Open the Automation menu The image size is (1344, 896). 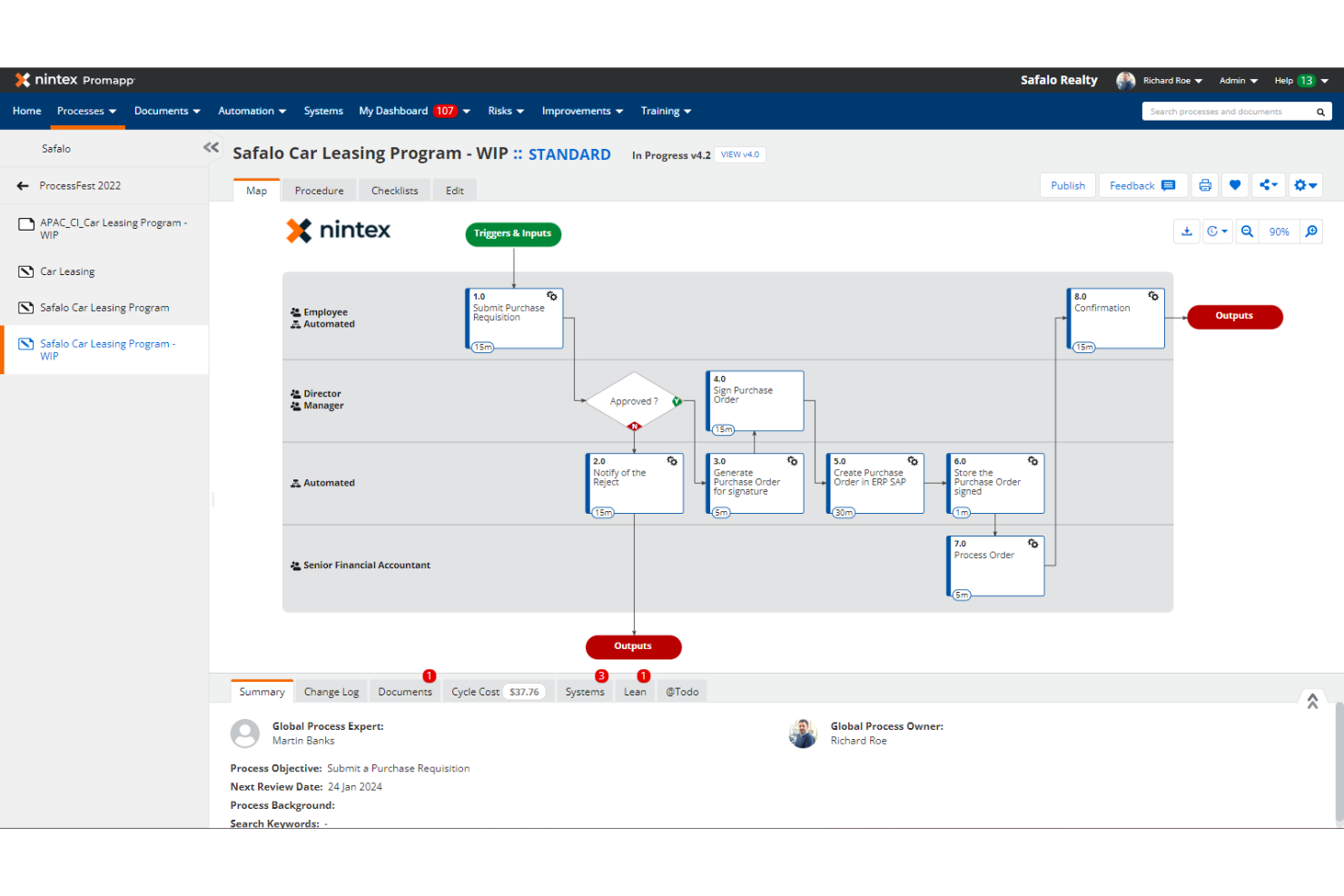pos(252,111)
